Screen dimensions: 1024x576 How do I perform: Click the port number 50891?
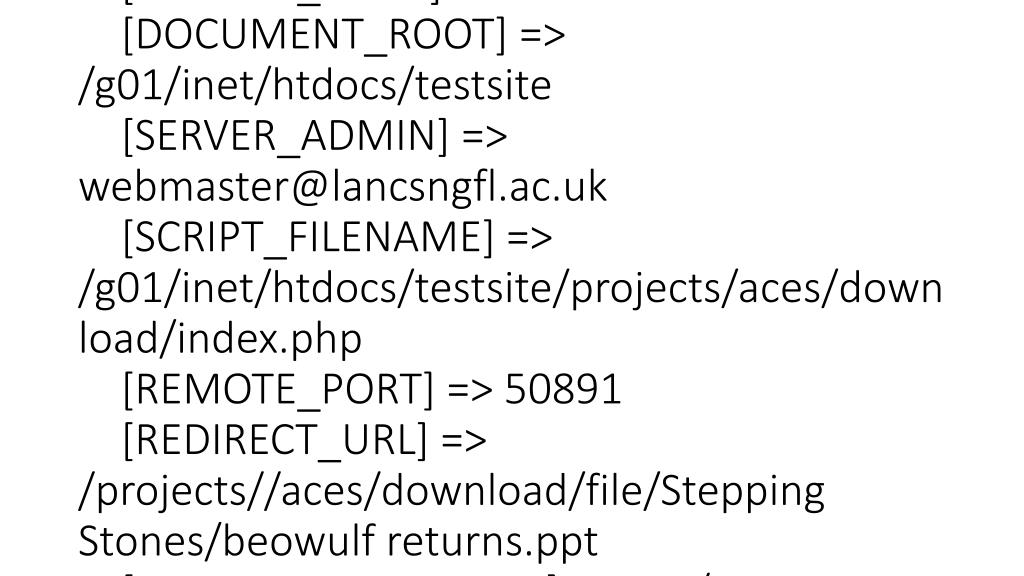click(563, 389)
